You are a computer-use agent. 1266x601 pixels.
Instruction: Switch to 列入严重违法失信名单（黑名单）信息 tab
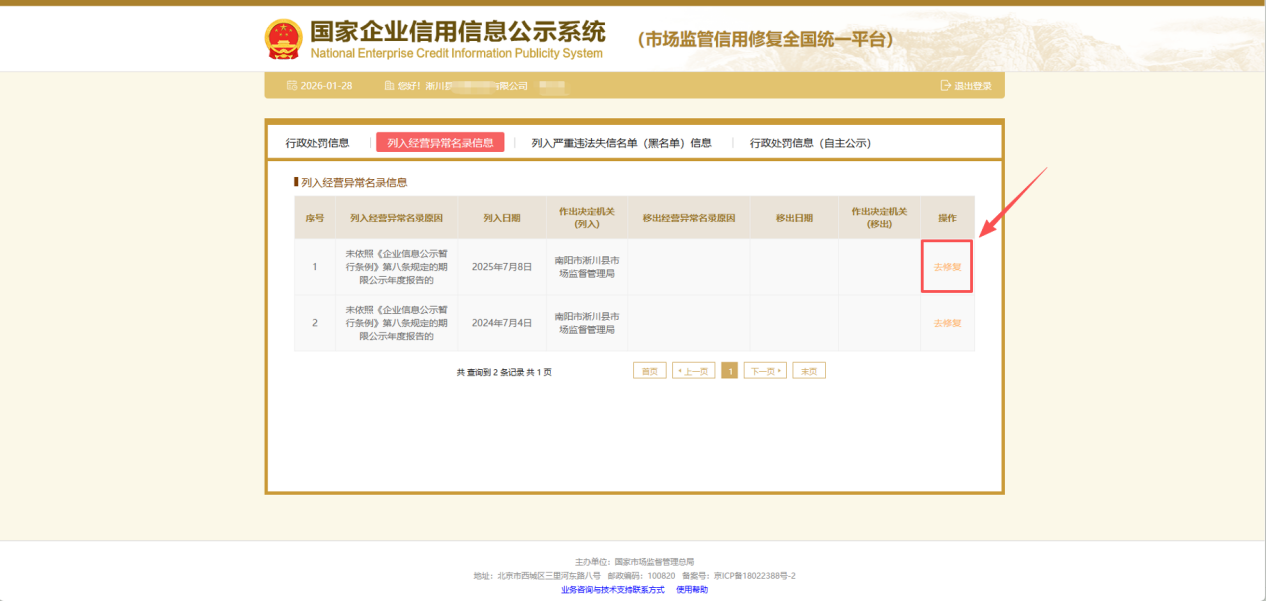click(x=621, y=143)
